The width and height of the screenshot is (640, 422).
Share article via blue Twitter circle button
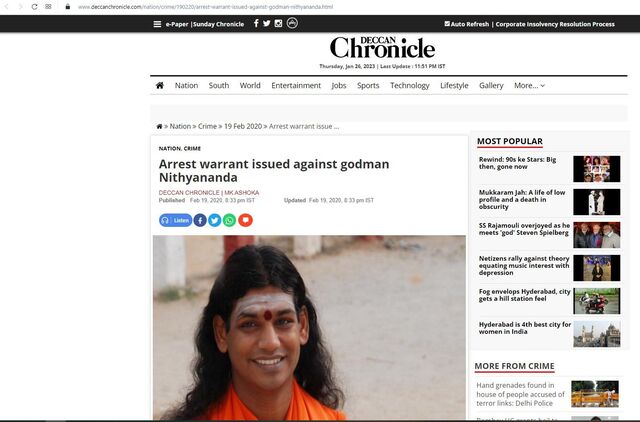[x=215, y=220]
